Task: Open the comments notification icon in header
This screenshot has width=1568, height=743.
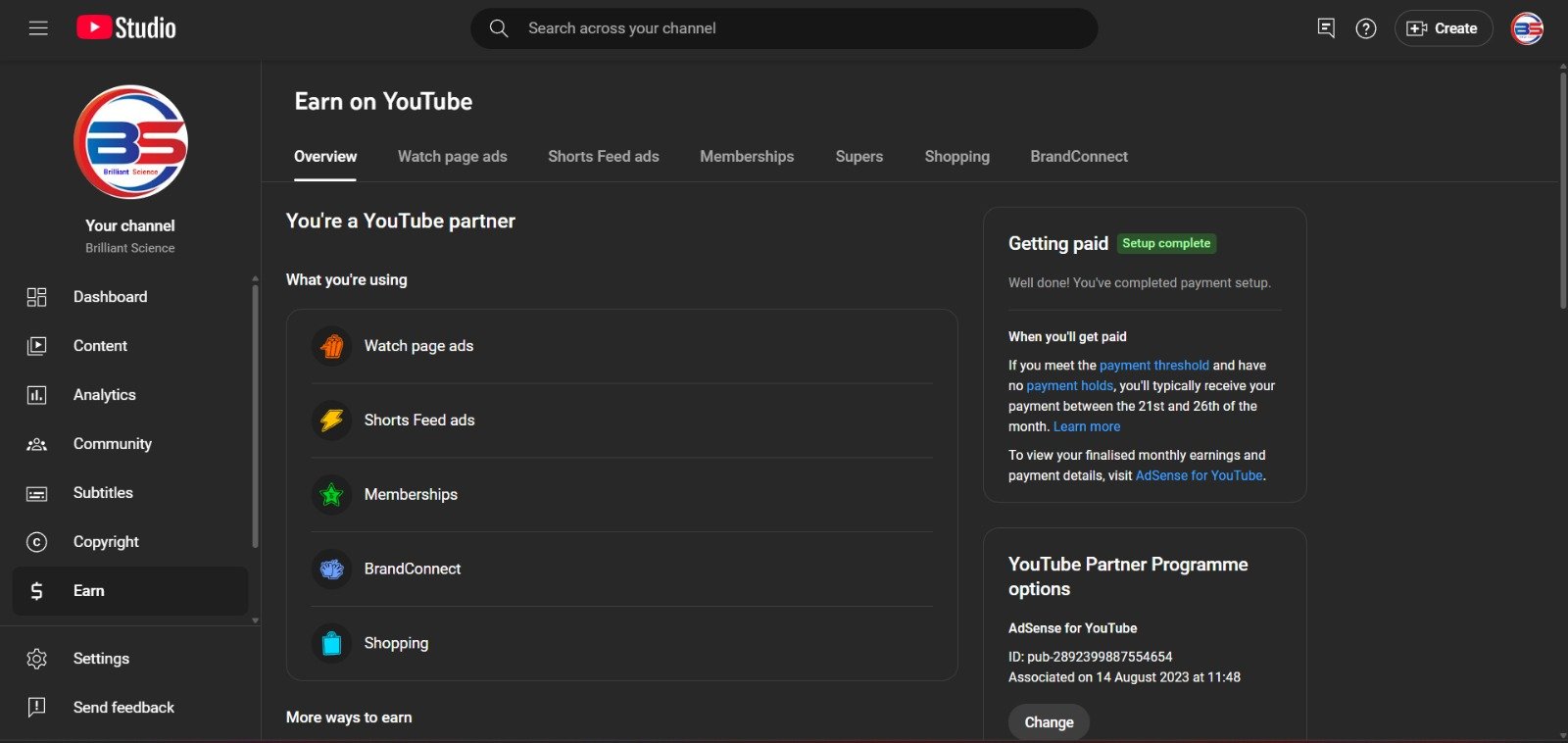Action: pos(1326,28)
